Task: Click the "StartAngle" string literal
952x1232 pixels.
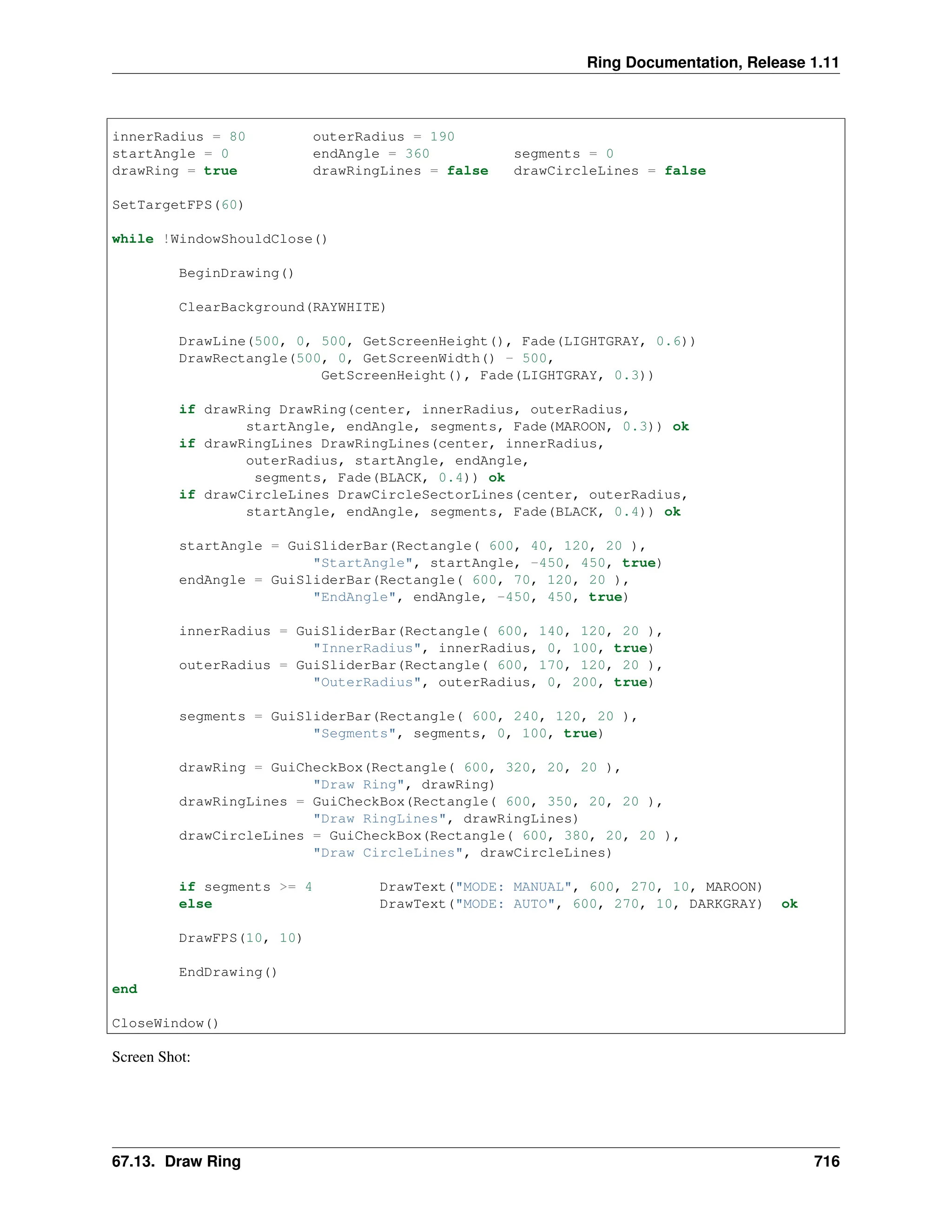Action: tap(363, 563)
